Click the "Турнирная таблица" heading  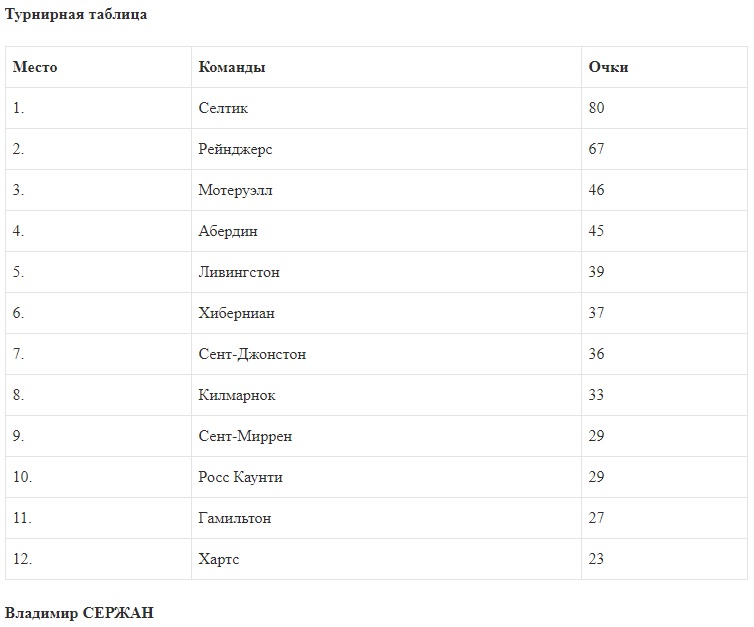77,15
